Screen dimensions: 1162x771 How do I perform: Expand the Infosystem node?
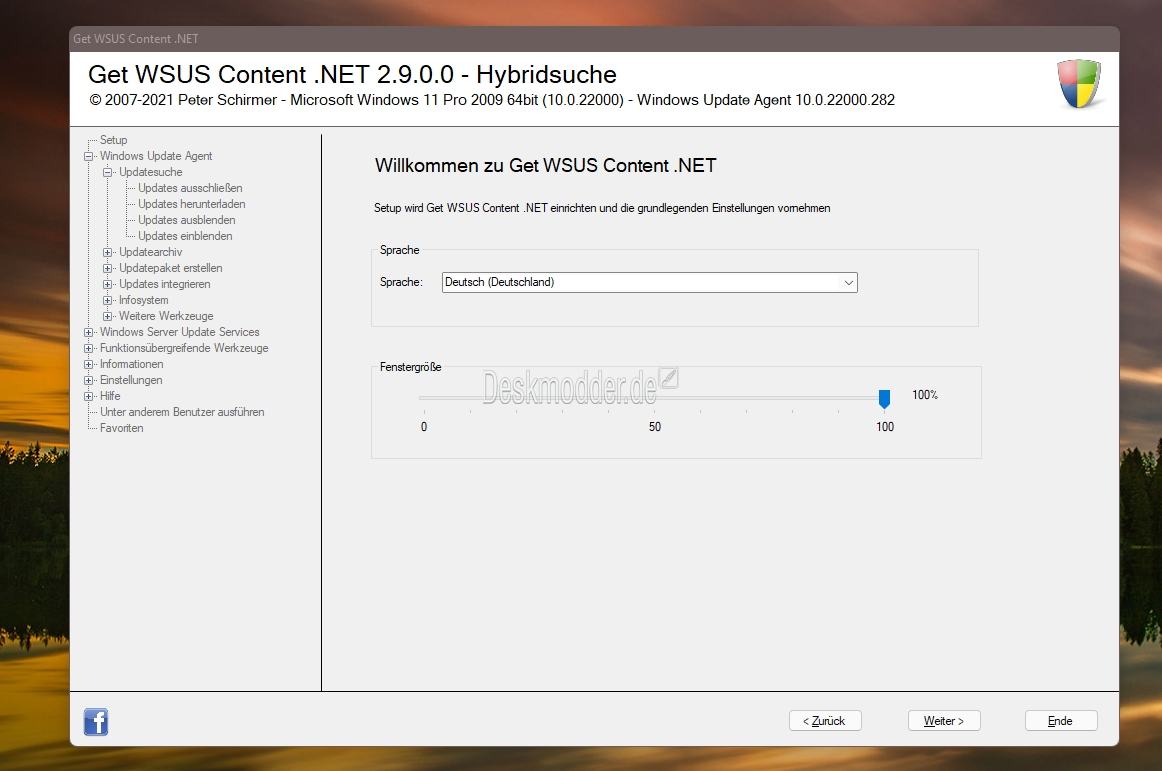point(107,300)
